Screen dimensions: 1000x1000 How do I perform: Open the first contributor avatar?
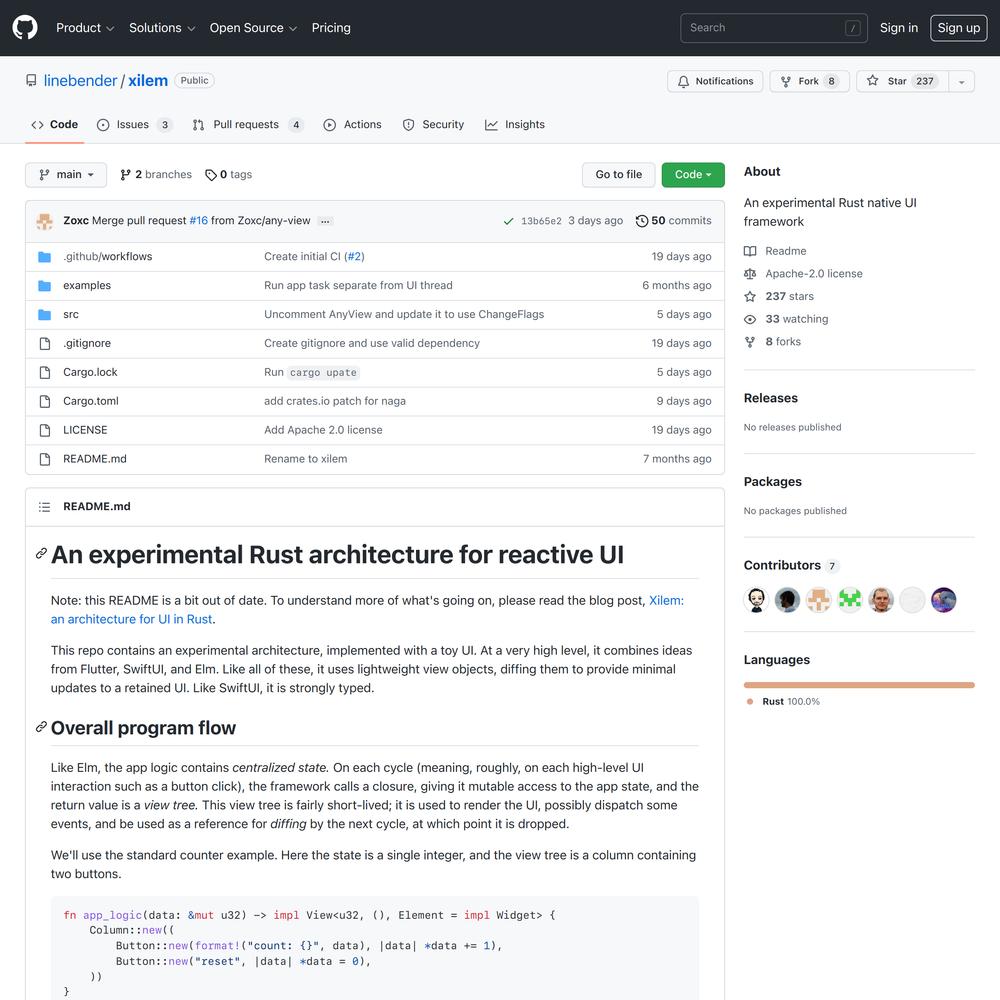tap(756, 600)
